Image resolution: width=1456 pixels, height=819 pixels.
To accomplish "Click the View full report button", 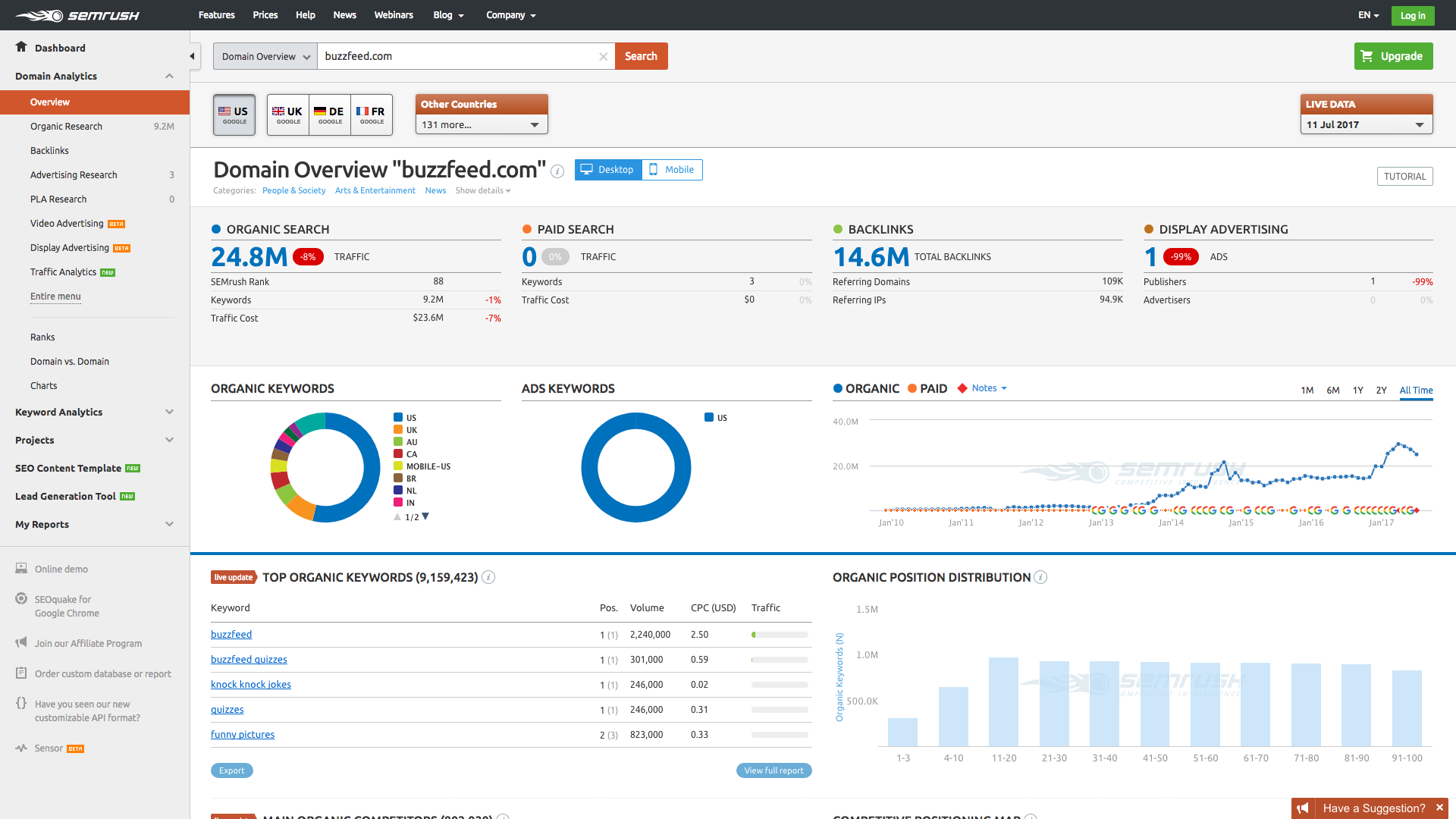I will (x=773, y=770).
